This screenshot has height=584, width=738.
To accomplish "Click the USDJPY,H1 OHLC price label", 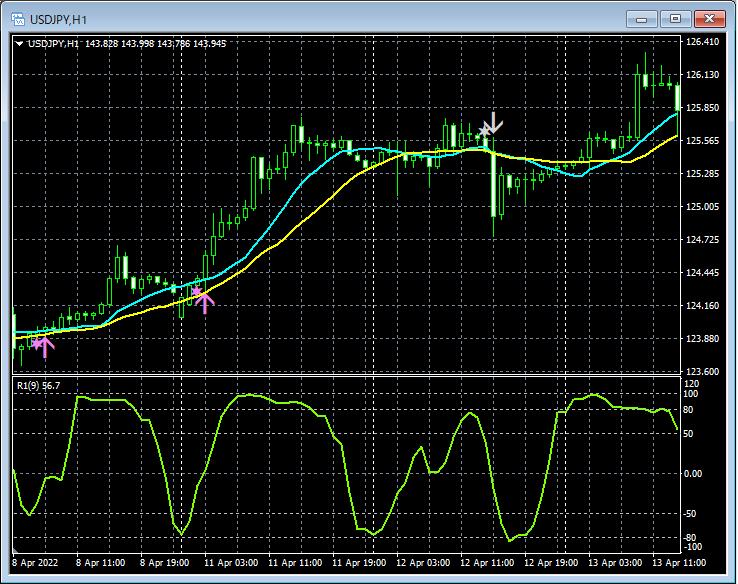I will (x=127, y=44).
